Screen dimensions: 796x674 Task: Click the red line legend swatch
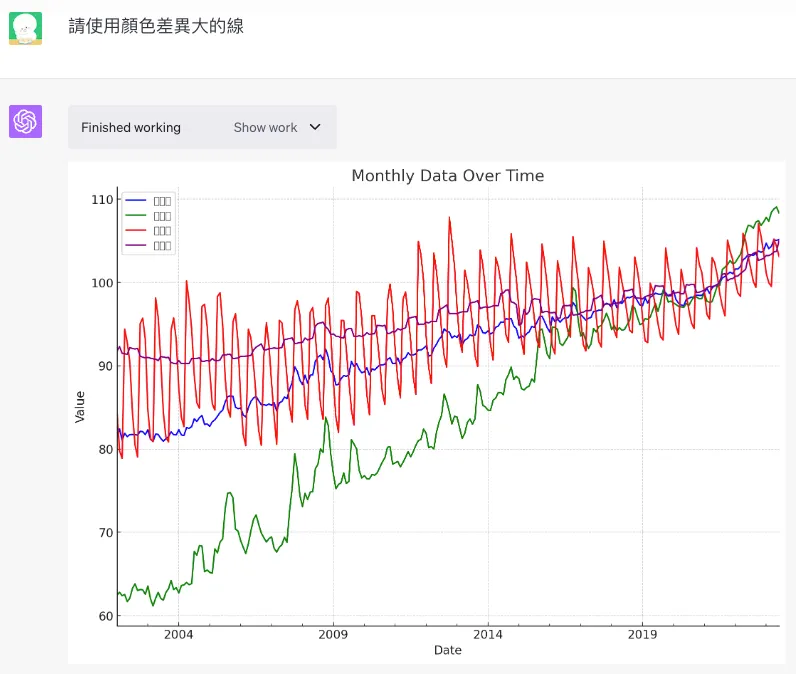pos(136,230)
